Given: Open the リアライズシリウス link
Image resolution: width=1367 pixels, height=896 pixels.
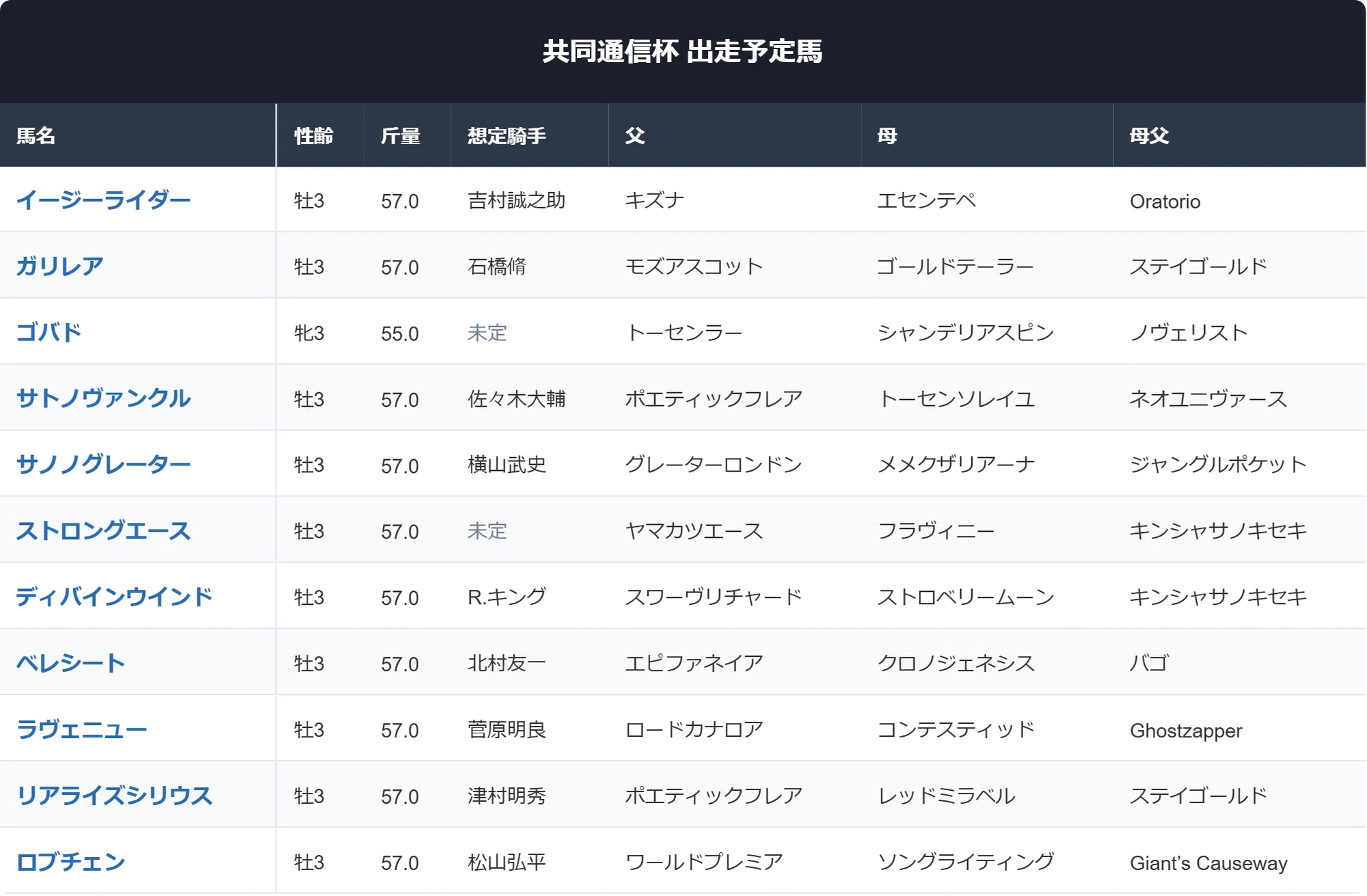Looking at the screenshot, I should pyautogui.click(x=114, y=796).
